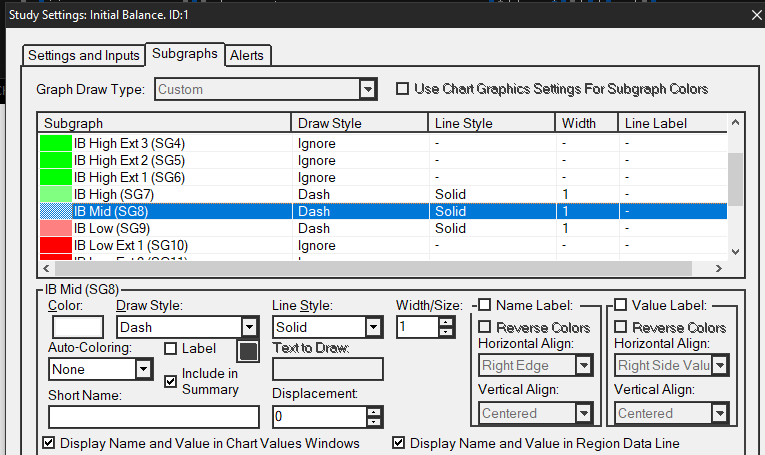The height and width of the screenshot is (455, 765).
Task: Click the dark label color square button
Action: pos(247,351)
